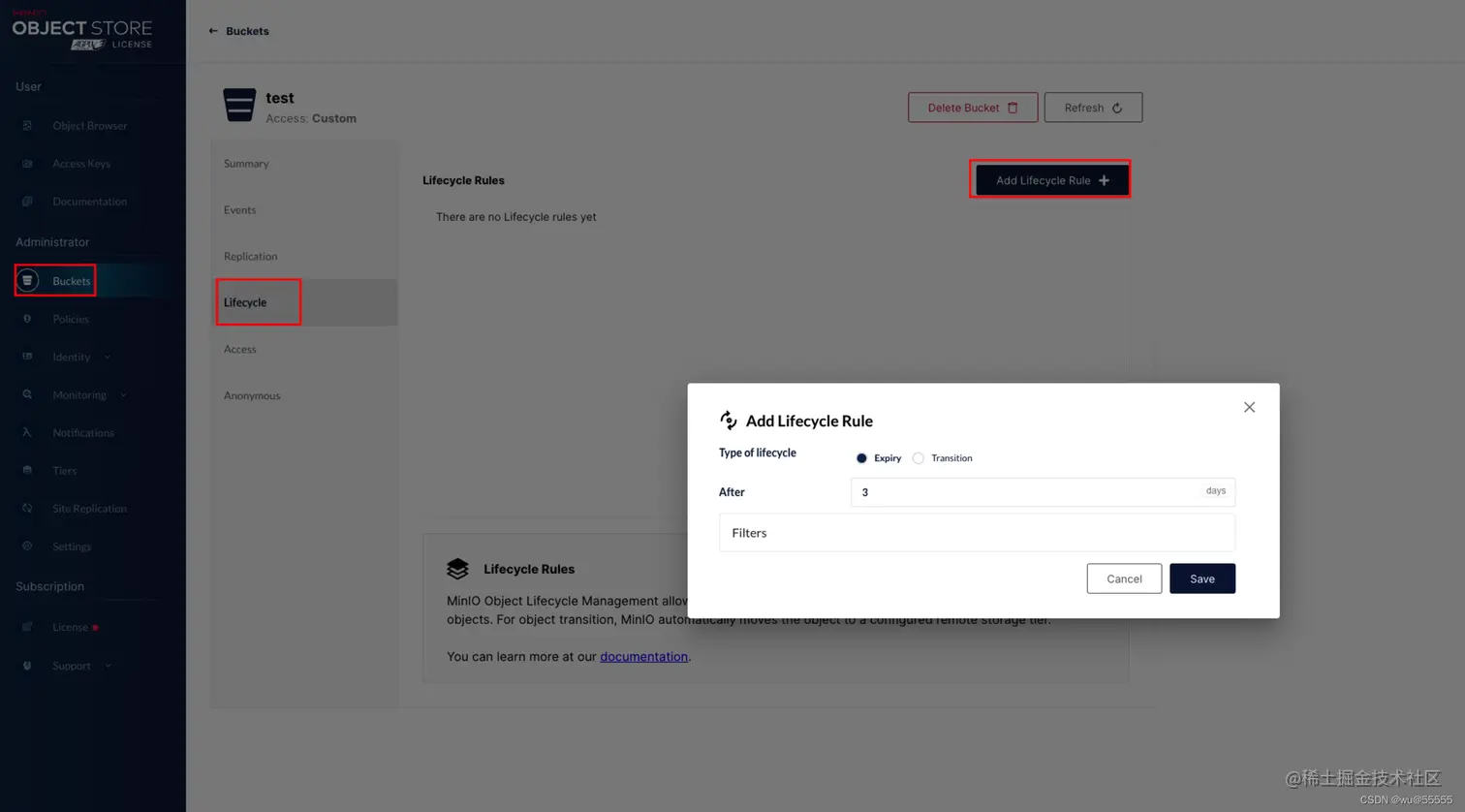This screenshot has width=1465, height=812.
Task: Open License menu item
Action: (70, 627)
